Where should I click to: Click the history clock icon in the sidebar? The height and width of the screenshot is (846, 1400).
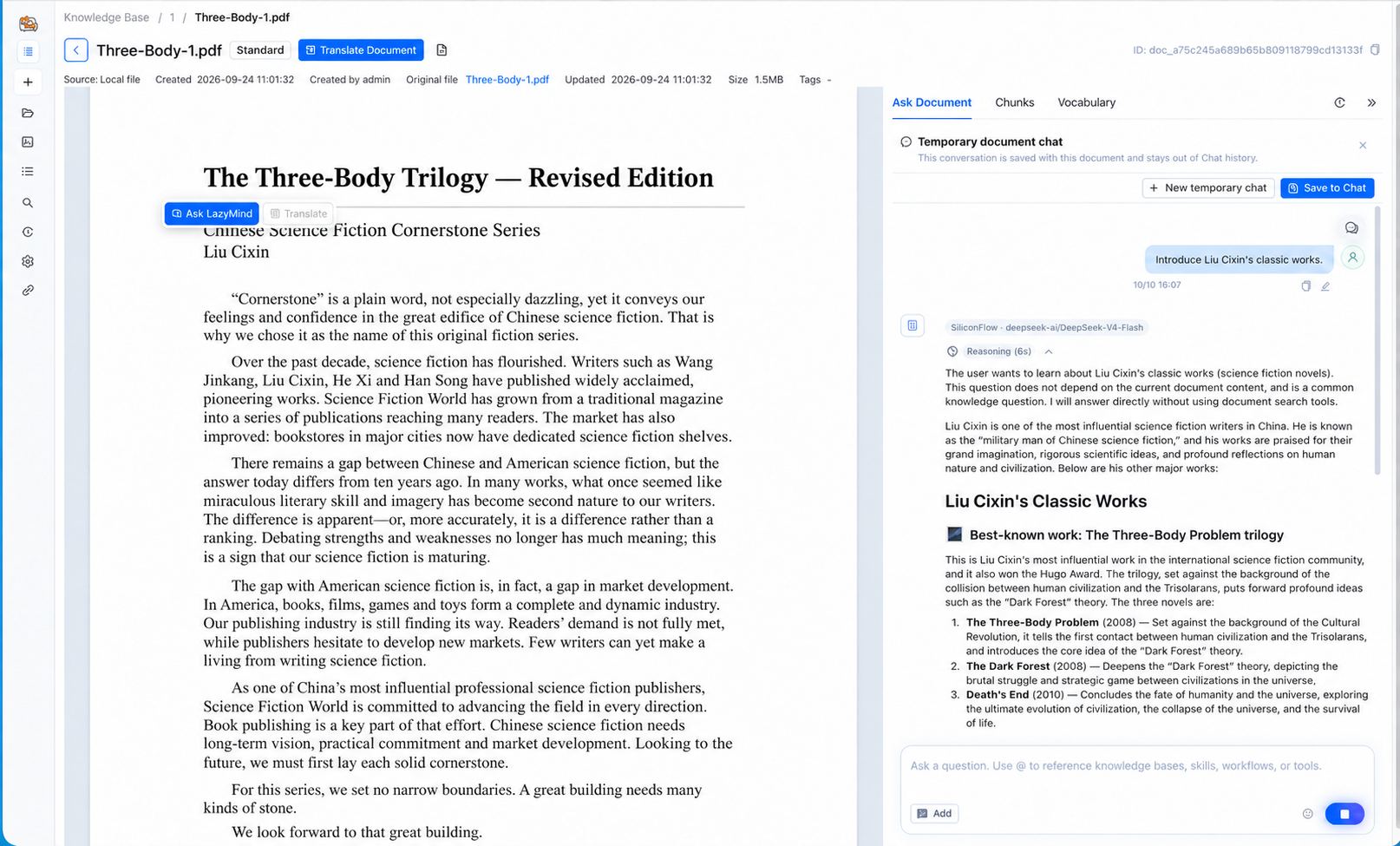point(28,232)
